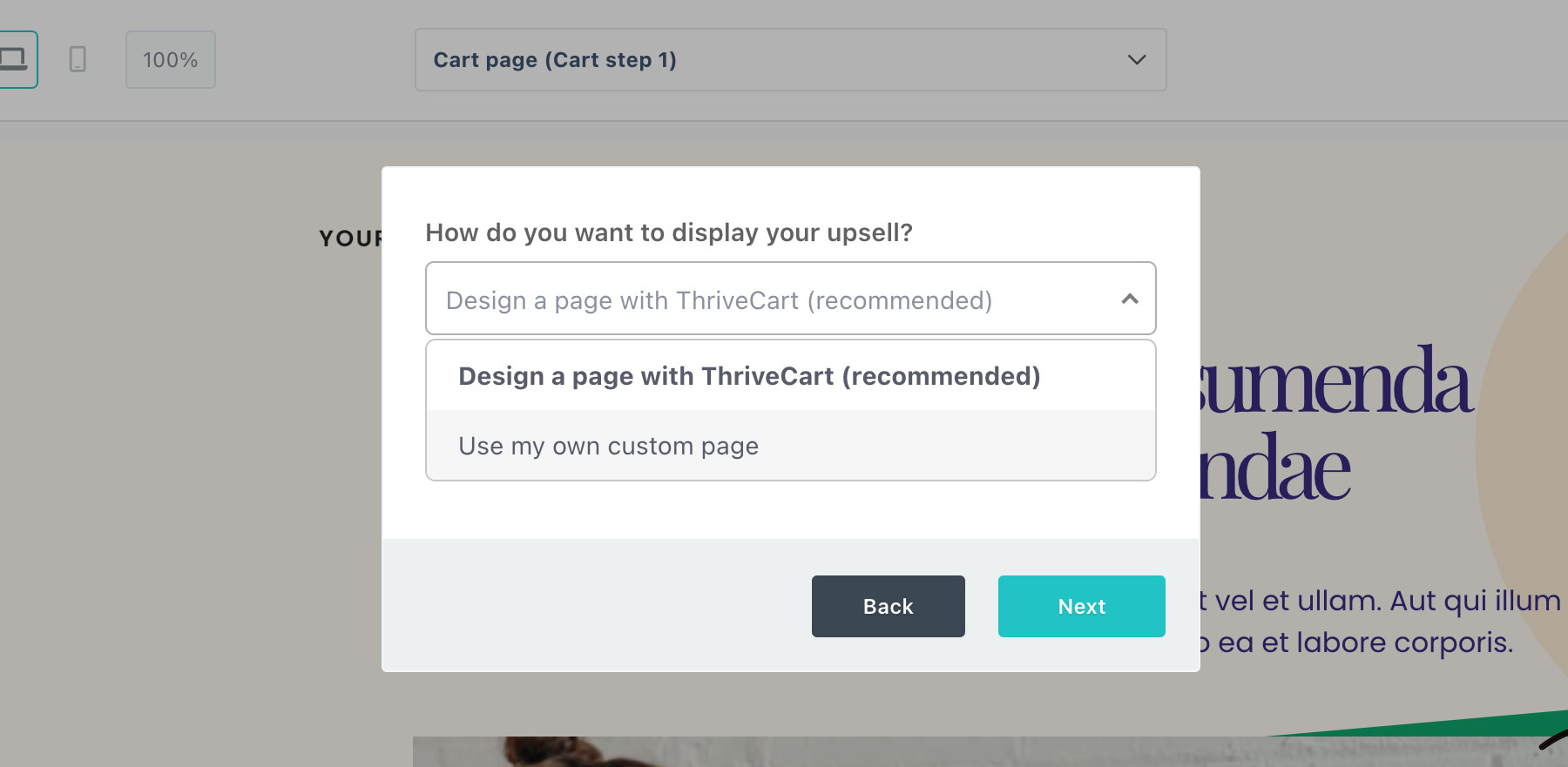This screenshot has width=1568, height=767.
Task: Click the Cart step dropdown arrow
Action: (1135, 60)
